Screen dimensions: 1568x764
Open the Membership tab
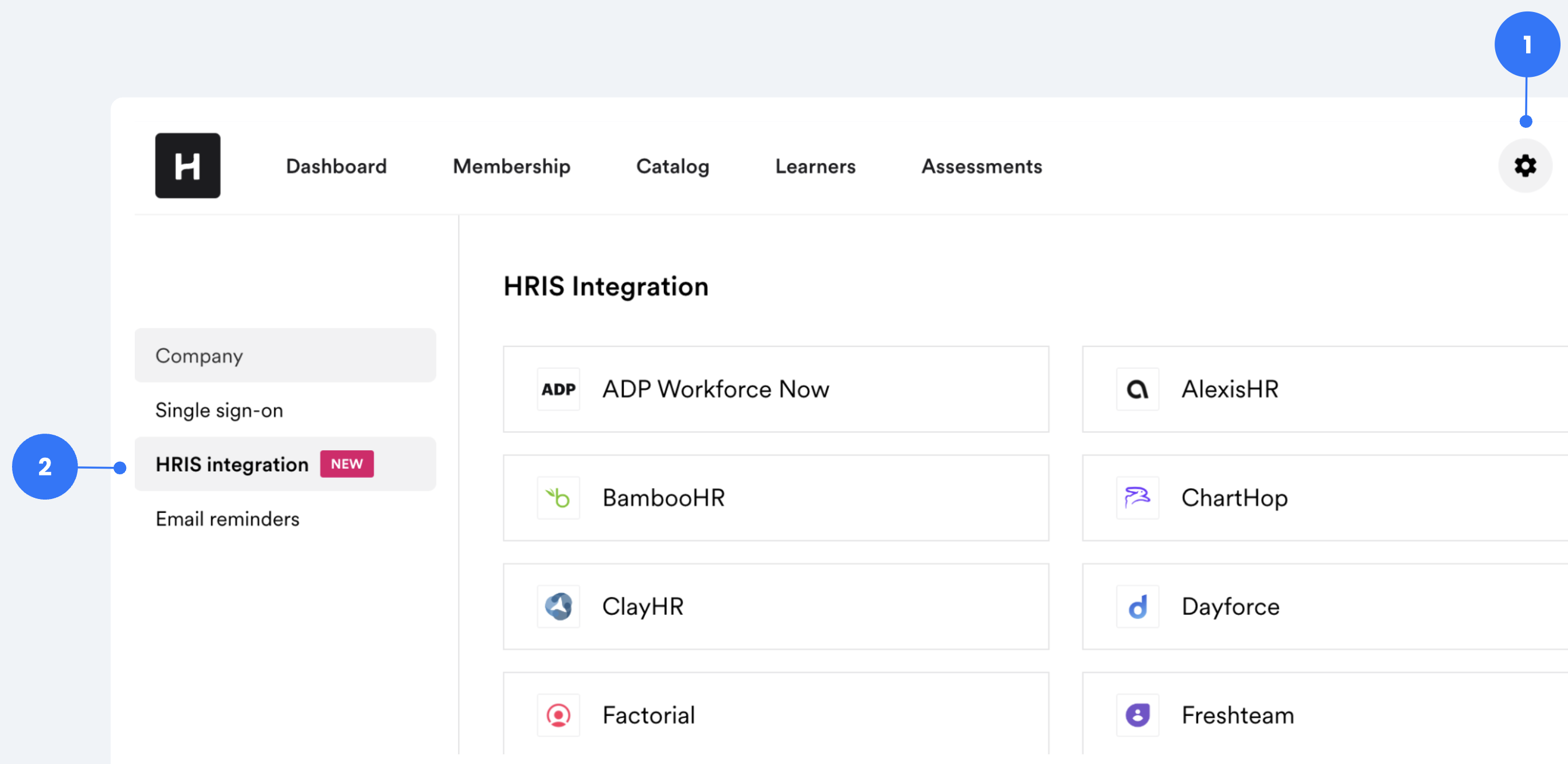[x=511, y=166]
